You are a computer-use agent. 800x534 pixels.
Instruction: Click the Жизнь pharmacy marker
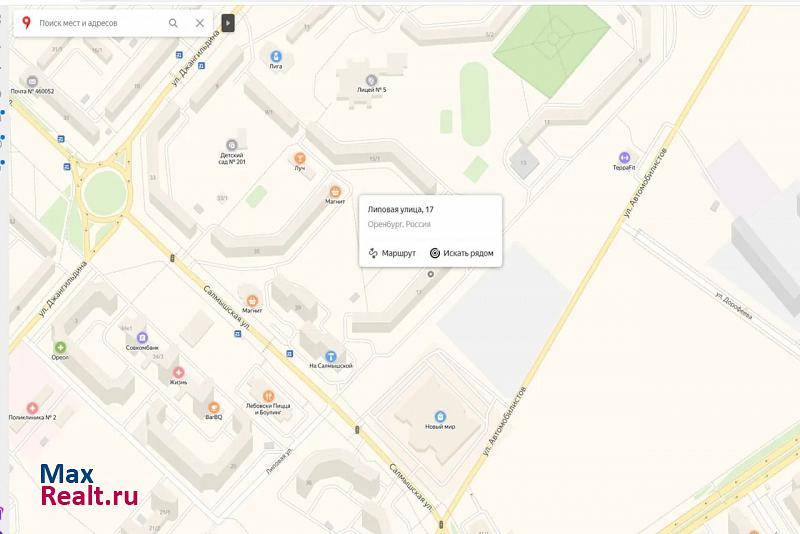(178, 372)
